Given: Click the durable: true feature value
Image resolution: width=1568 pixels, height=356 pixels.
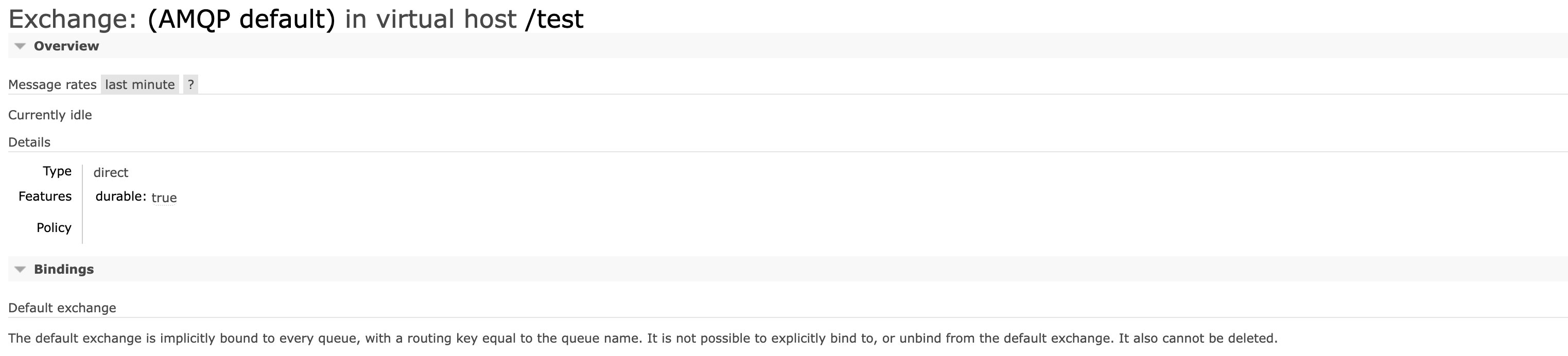Looking at the screenshot, I should click(x=135, y=197).
